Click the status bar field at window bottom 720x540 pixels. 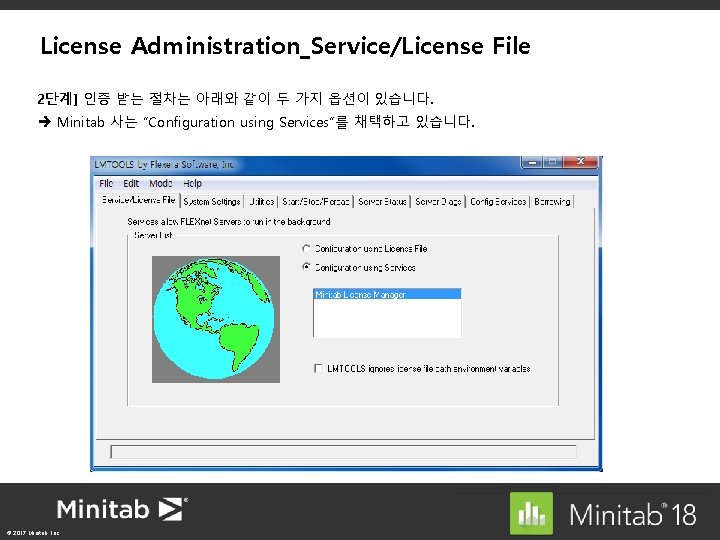pos(343,452)
